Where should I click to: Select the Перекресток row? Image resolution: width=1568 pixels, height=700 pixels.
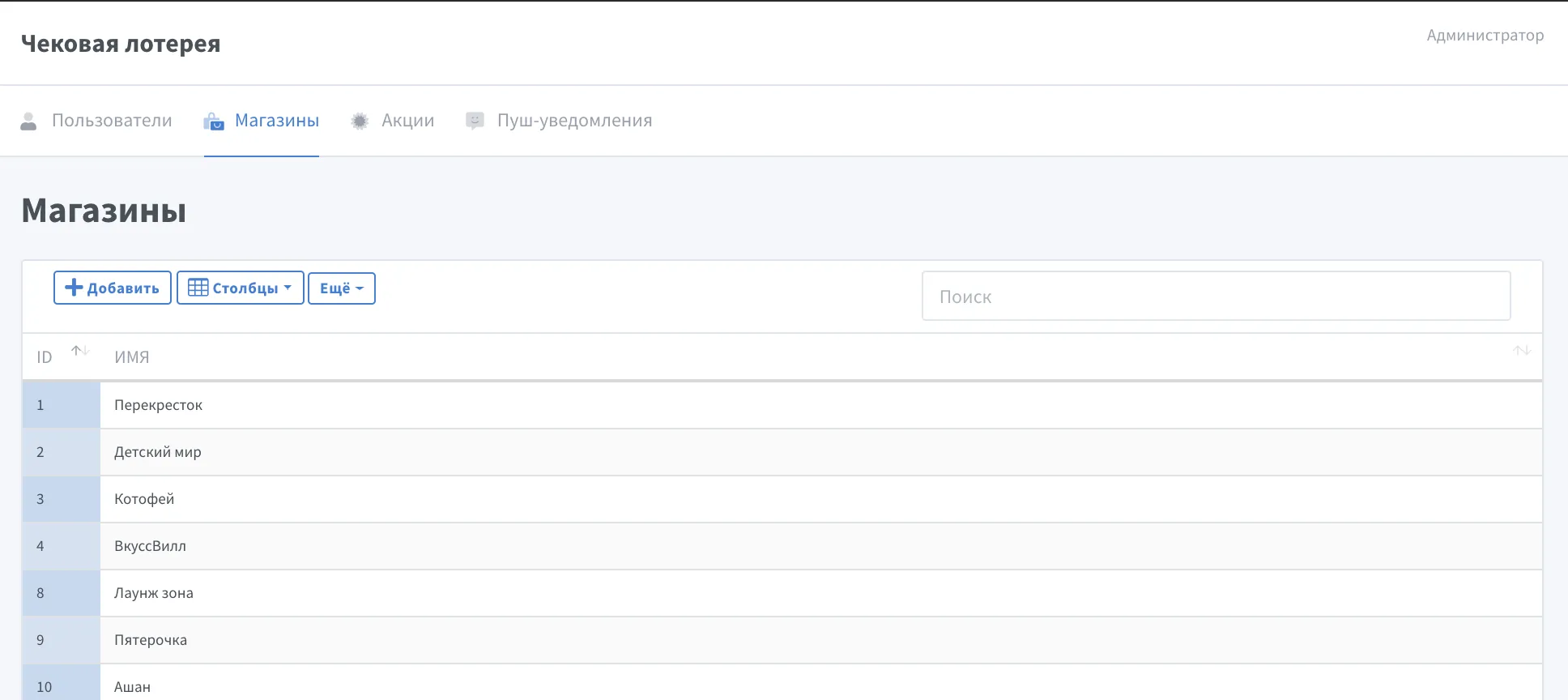(x=159, y=405)
